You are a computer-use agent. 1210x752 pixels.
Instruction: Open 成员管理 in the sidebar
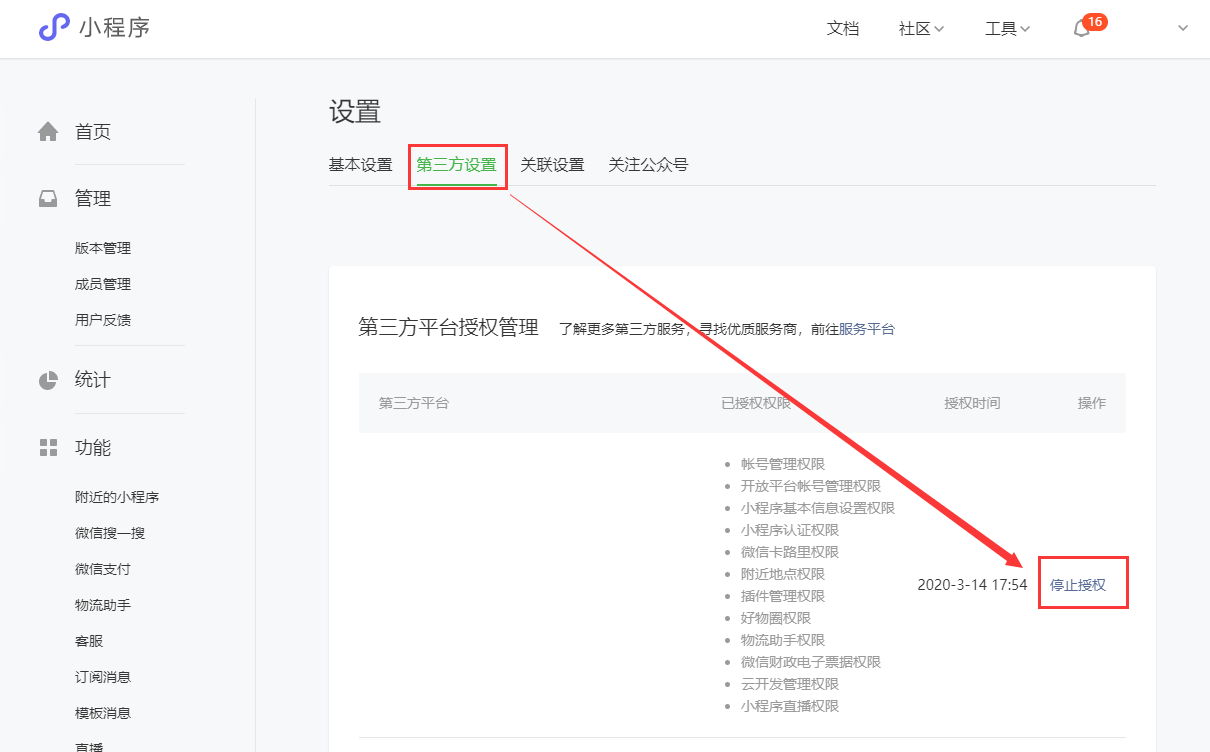click(103, 284)
